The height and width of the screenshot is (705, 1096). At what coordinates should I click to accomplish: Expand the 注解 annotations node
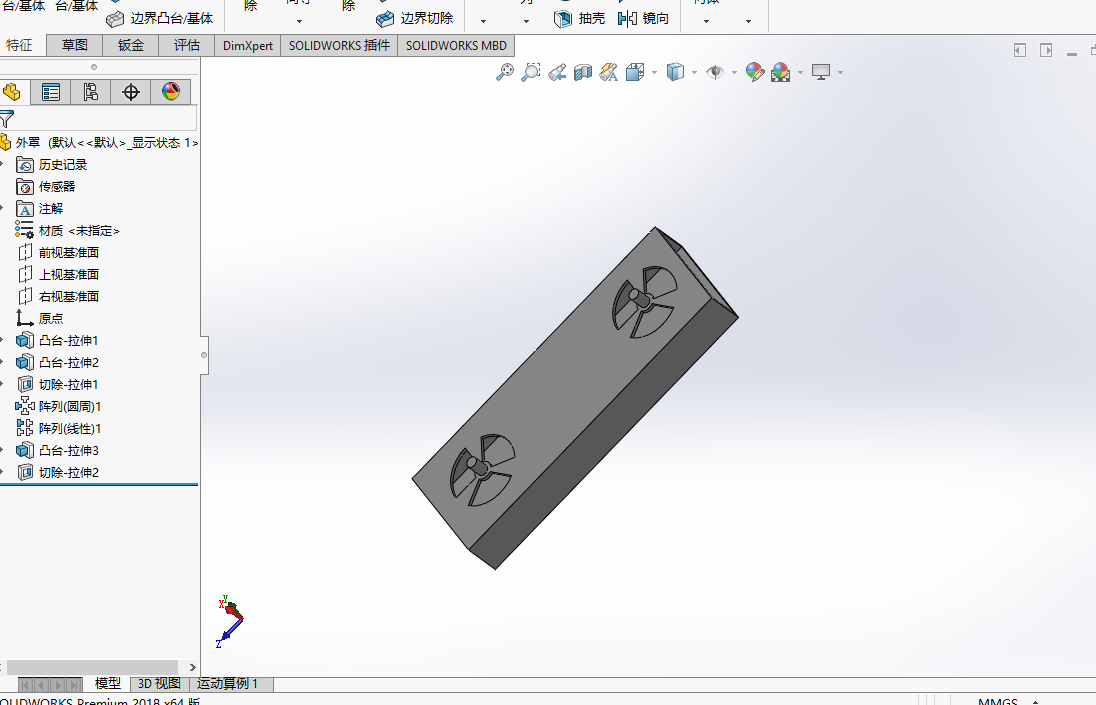(x=3, y=208)
